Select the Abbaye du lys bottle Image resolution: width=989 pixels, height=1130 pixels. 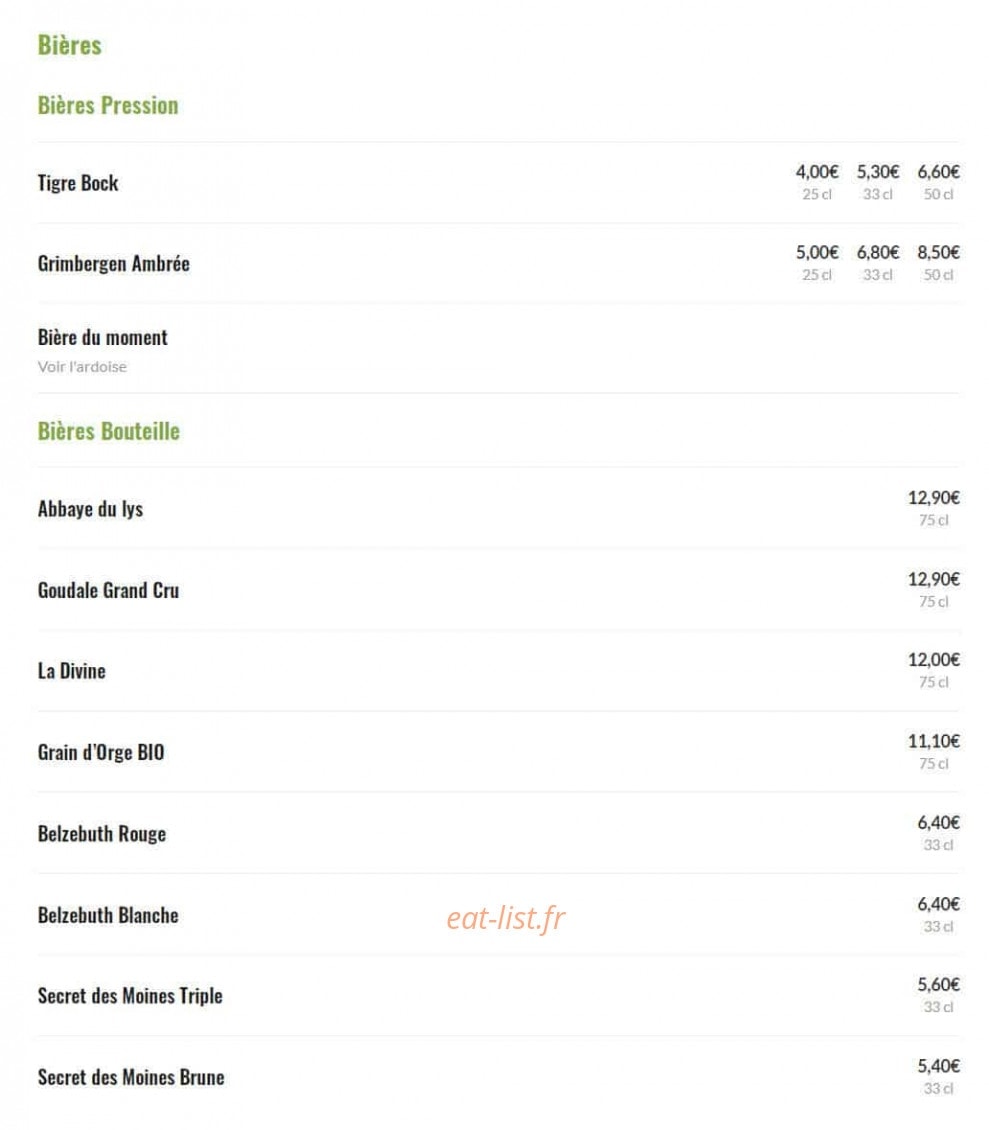(x=91, y=509)
